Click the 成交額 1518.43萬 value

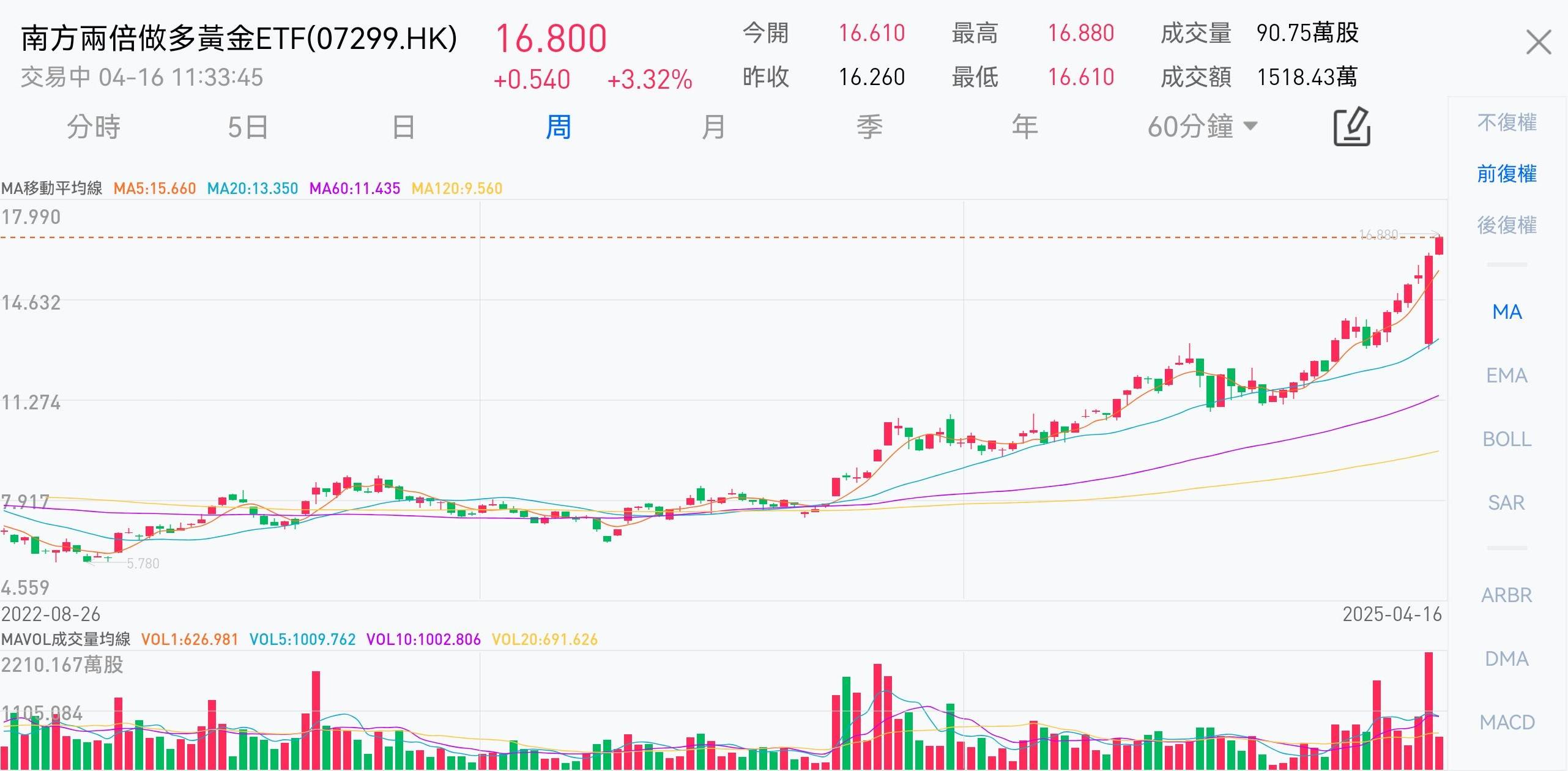pyautogui.click(x=1307, y=77)
